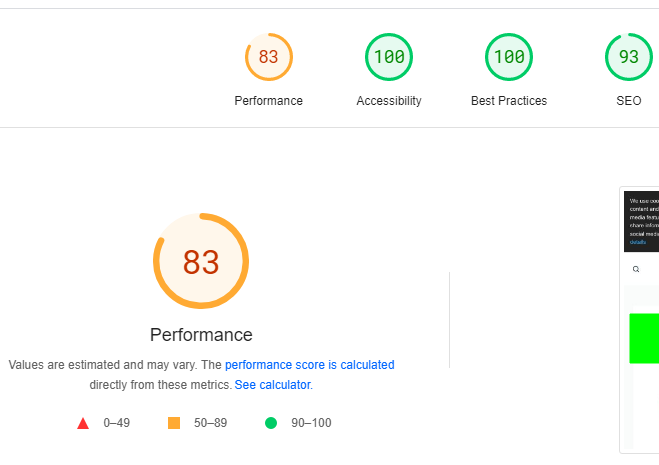Viewport: 659px width, 465px height.
Task: Click the Accessibility 100 score gauge
Action: 389,57
